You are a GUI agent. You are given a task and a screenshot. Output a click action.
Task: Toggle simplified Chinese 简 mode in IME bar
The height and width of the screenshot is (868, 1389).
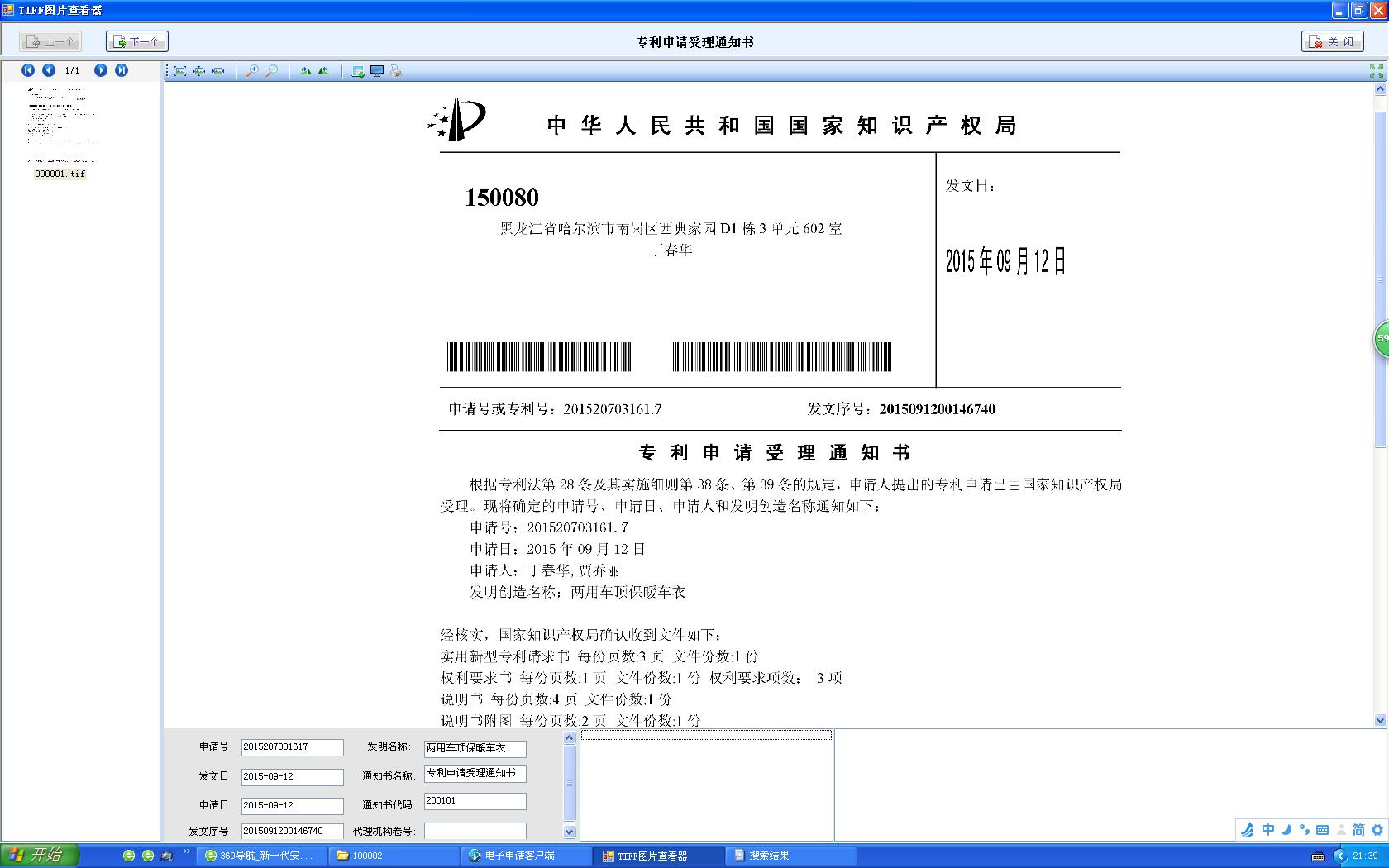coord(1358,829)
